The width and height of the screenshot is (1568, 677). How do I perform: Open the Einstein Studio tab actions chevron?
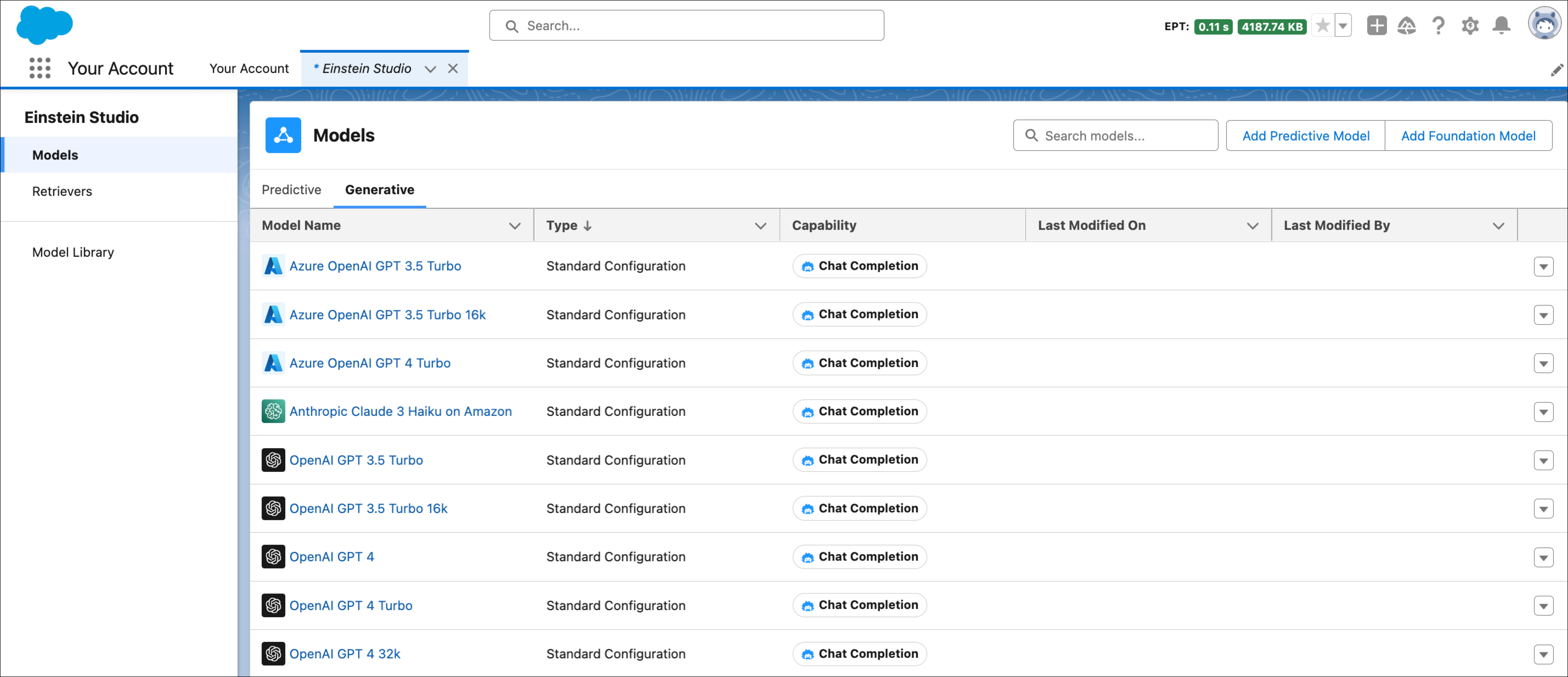[x=430, y=69]
